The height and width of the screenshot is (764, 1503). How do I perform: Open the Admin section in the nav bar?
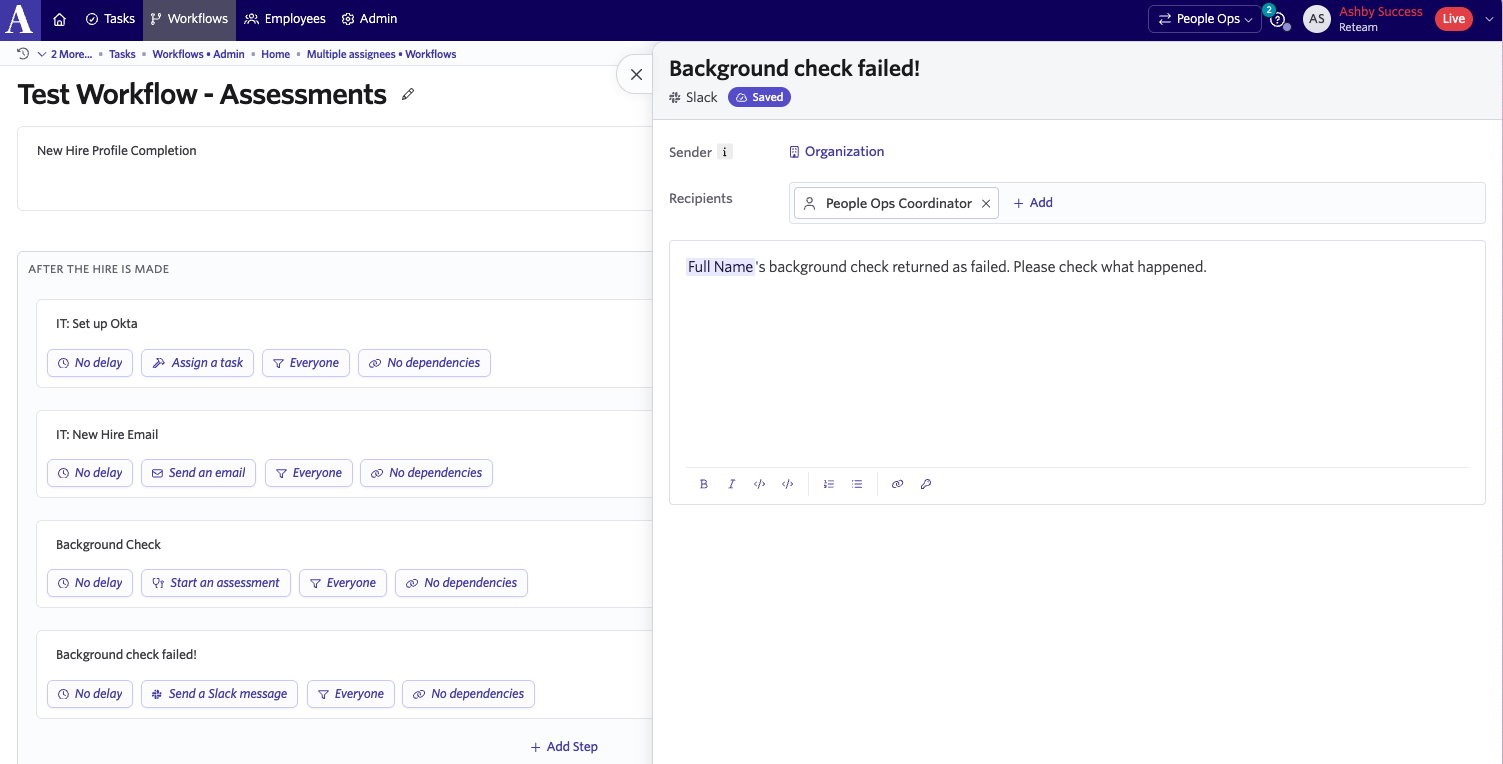(x=369, y=19)
